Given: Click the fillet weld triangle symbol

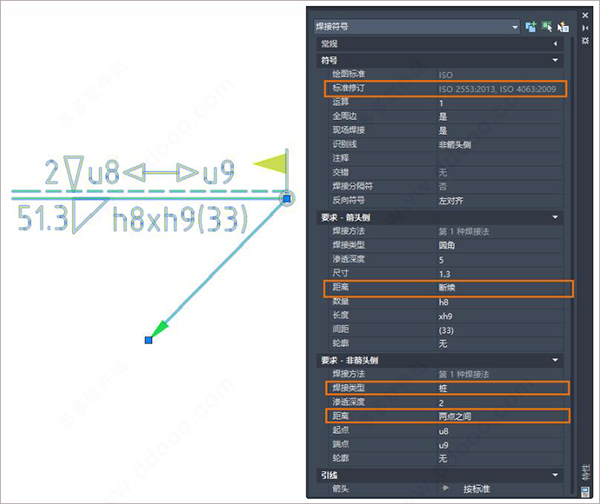Looking at the screenshot, I should [90, 215].
